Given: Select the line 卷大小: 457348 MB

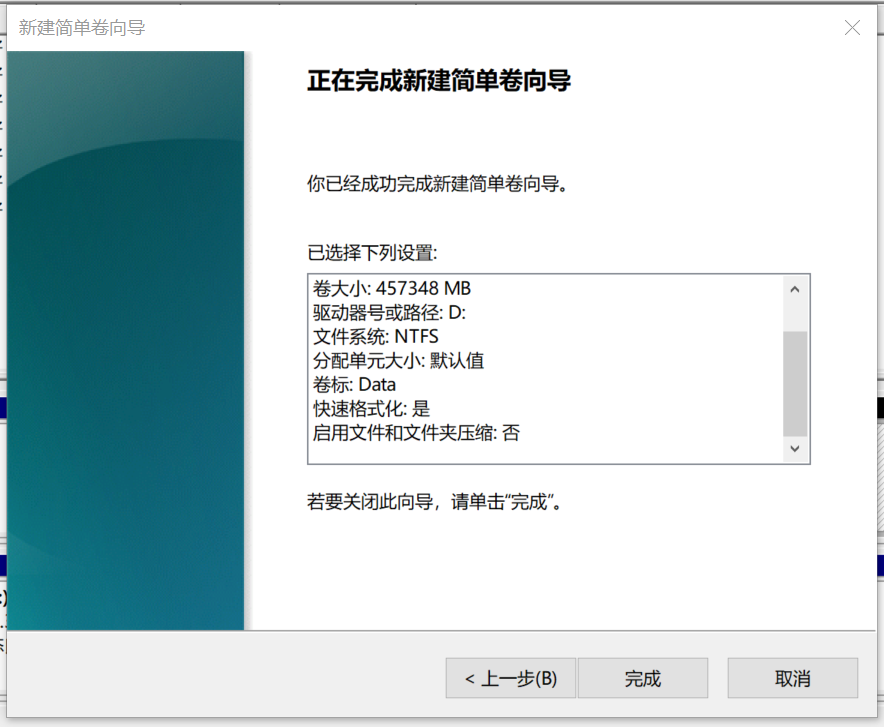Looking at the screenshot, I should [392, 289].
